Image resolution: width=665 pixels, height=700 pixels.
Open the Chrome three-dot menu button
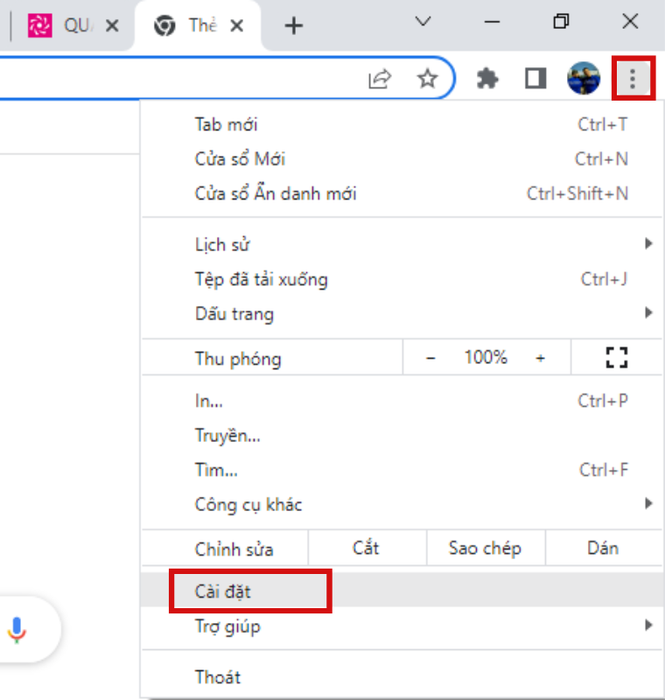tap(632, 79)
